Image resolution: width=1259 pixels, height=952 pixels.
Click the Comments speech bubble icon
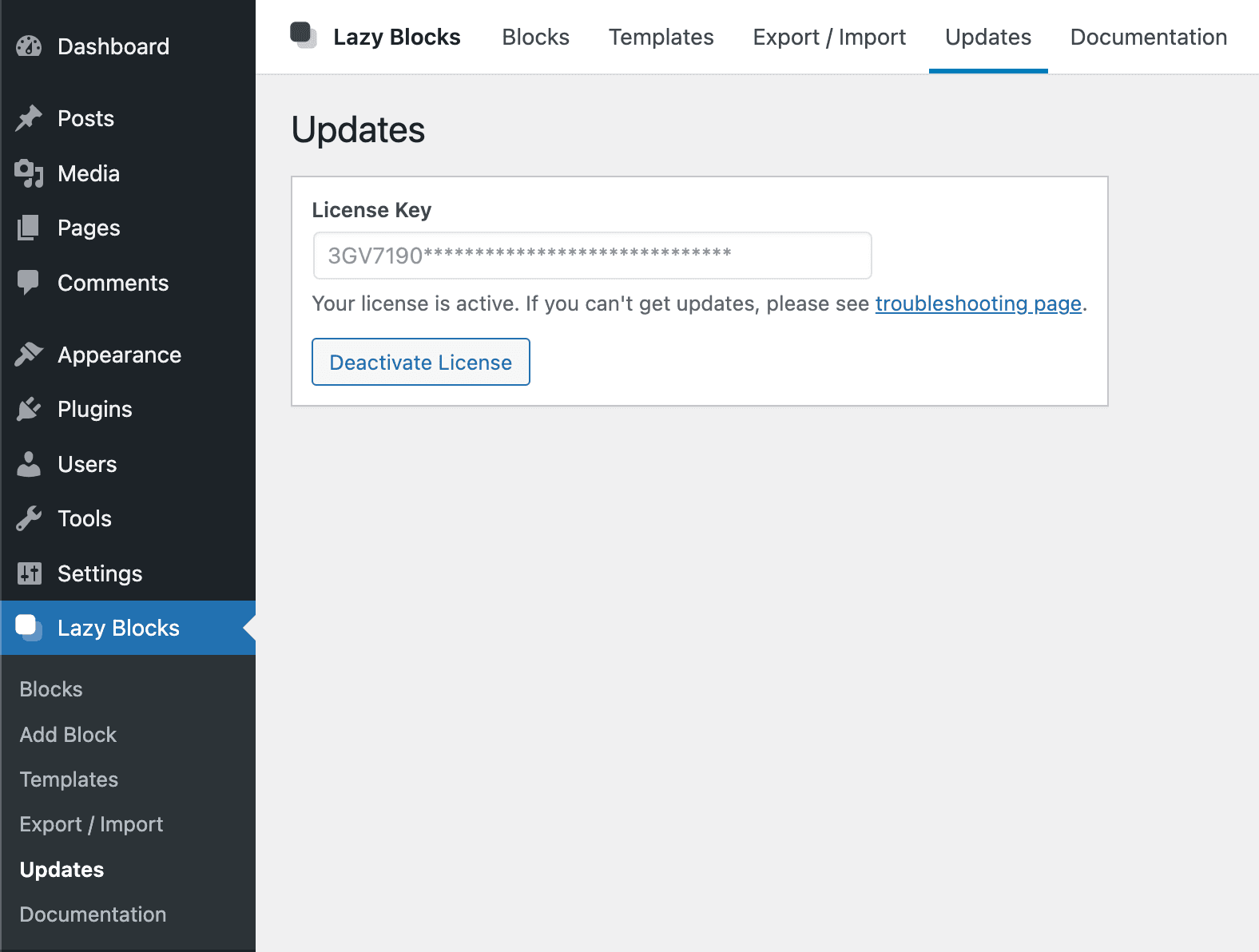coord(29,283)
